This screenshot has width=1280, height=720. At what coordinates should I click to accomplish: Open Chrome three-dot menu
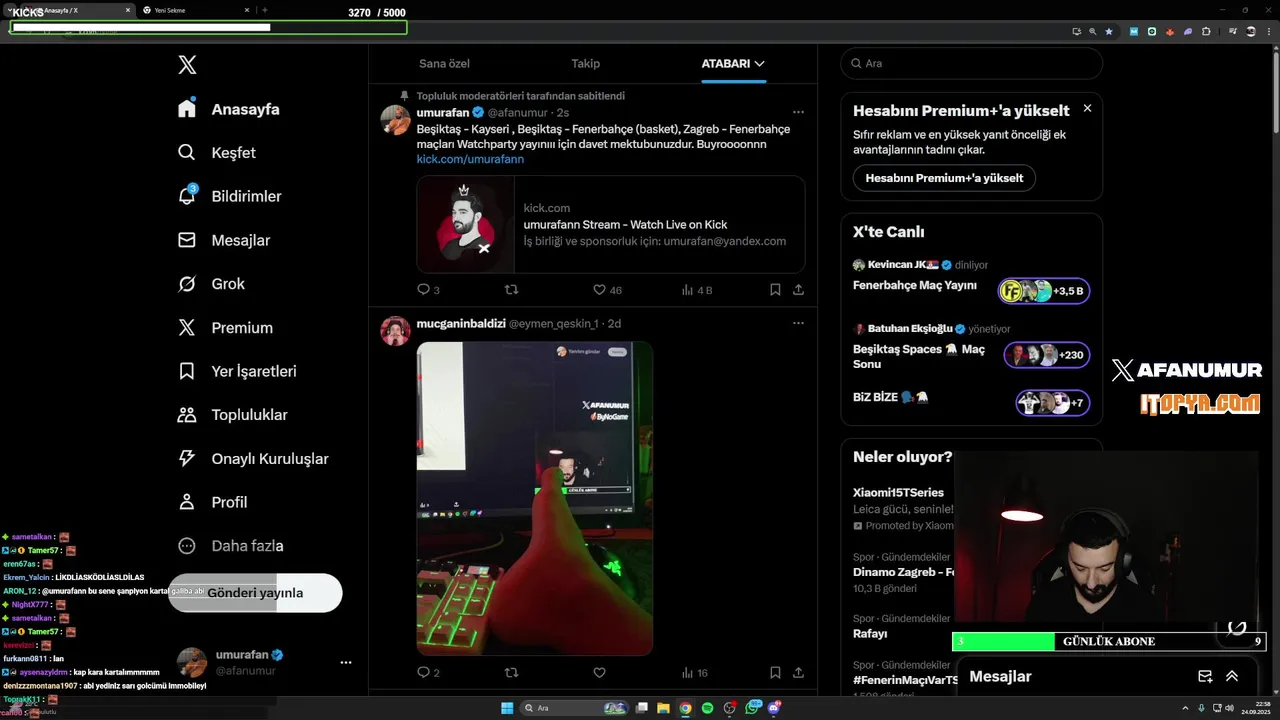pyautogui.click(x=1268, y=31)
